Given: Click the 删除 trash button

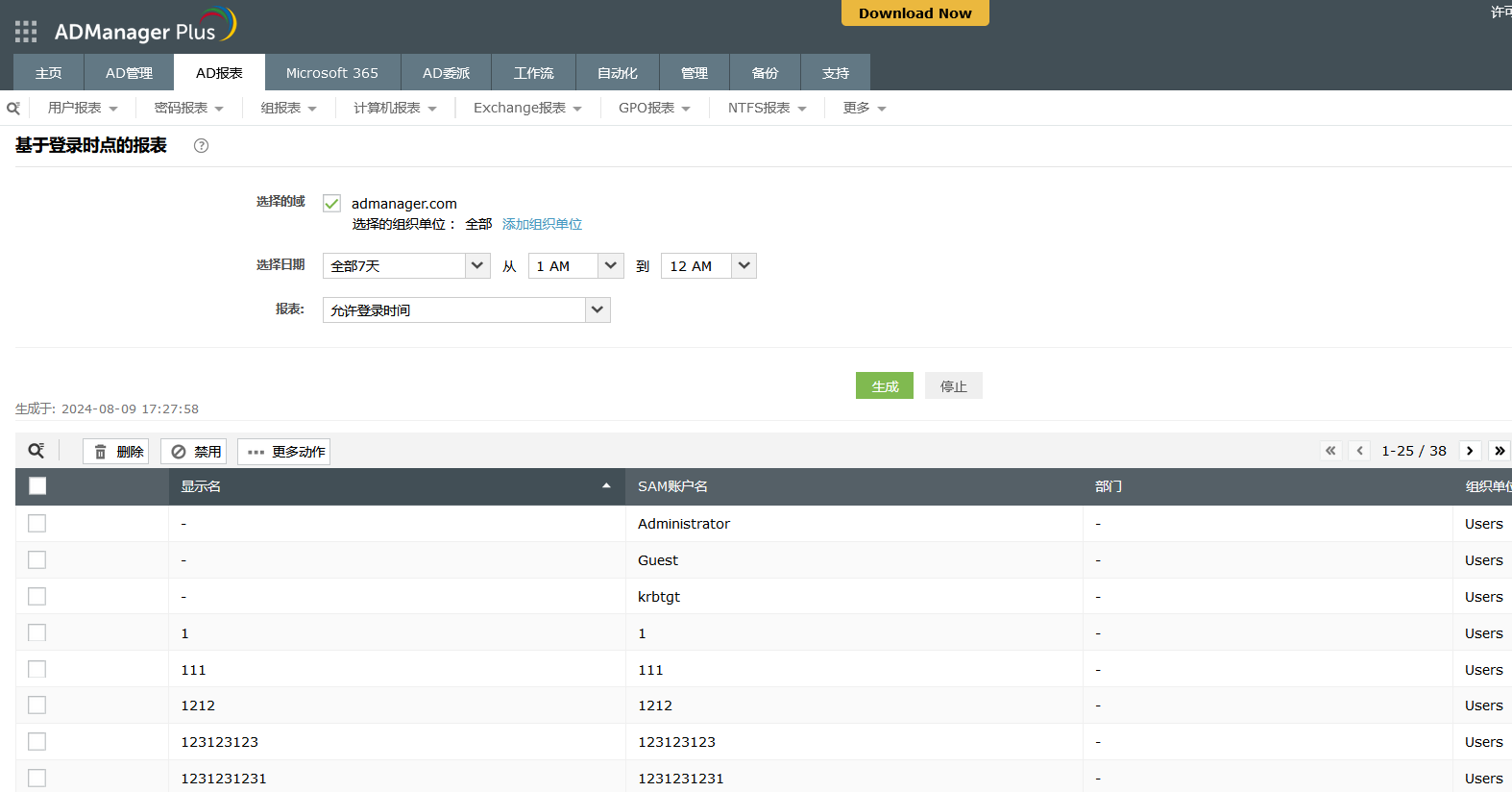Looking at the screenshot, I should pyautogui.click(x=116, y=452).
